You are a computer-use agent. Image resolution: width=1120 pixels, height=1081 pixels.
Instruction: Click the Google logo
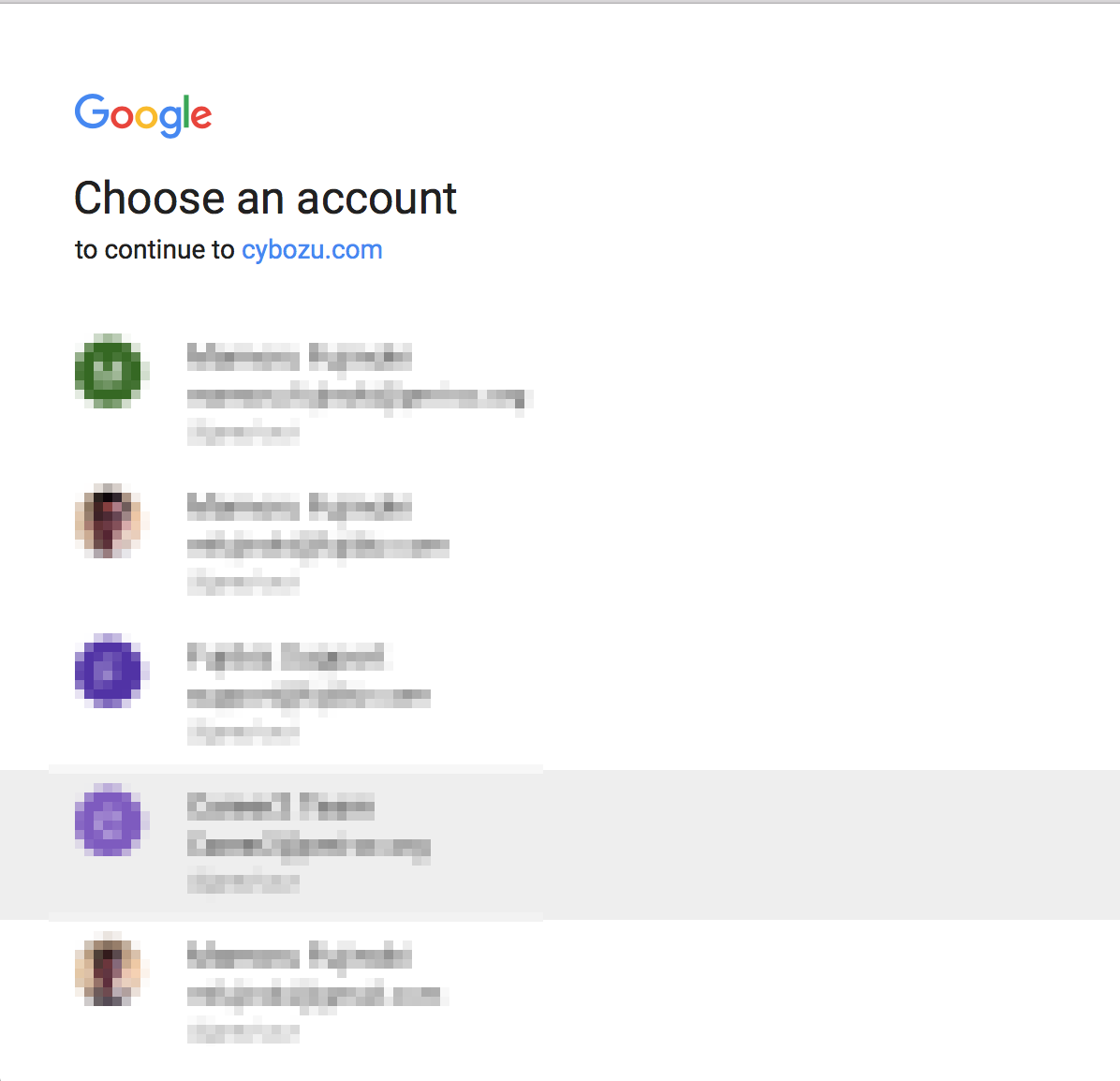143,115
